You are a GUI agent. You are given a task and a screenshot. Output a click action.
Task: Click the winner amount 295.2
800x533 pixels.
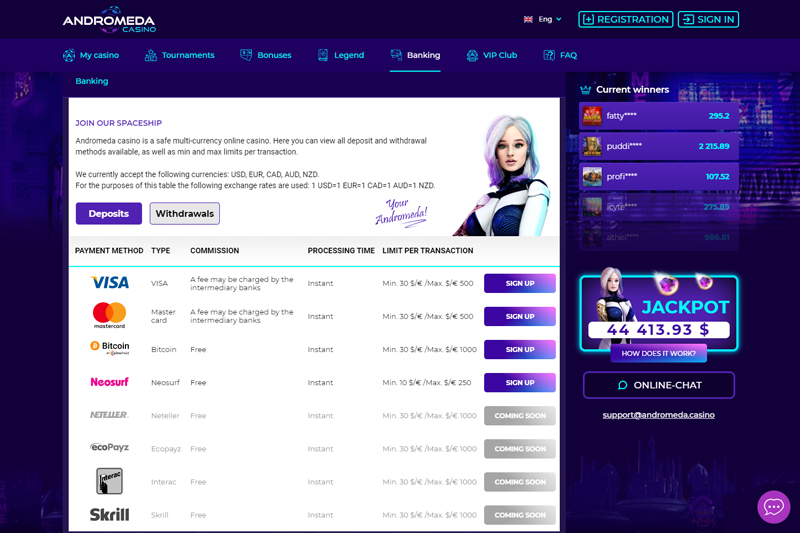[x=719, y=116]
